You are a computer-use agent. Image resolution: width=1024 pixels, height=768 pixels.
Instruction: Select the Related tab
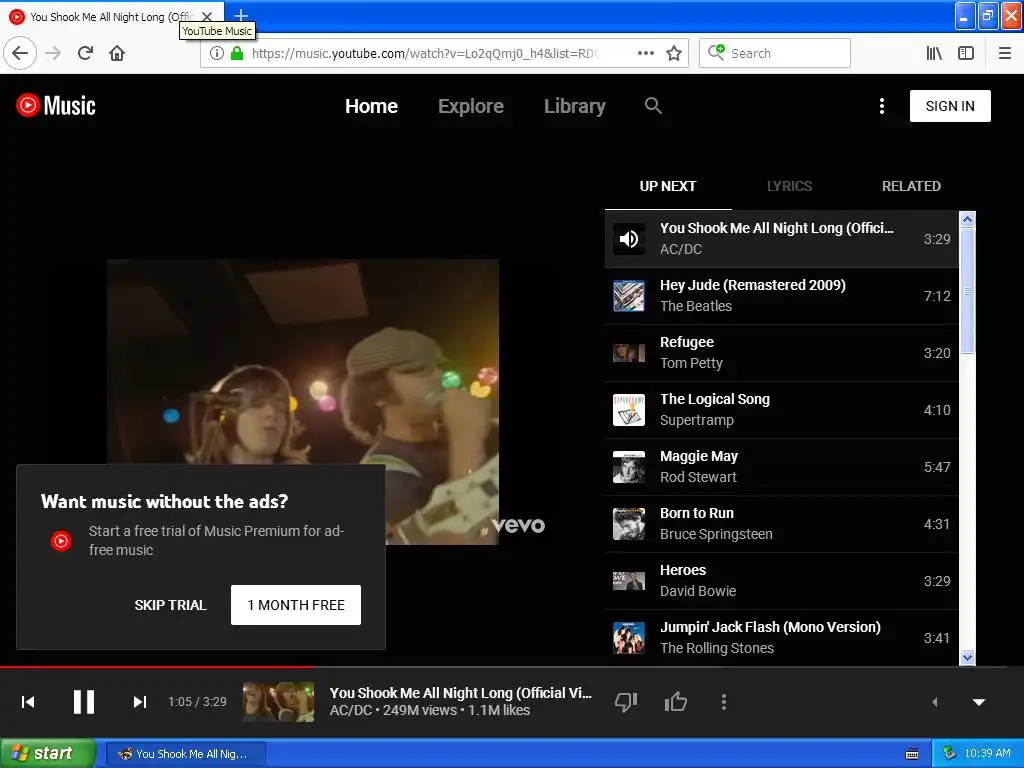(x=911, y=186)
